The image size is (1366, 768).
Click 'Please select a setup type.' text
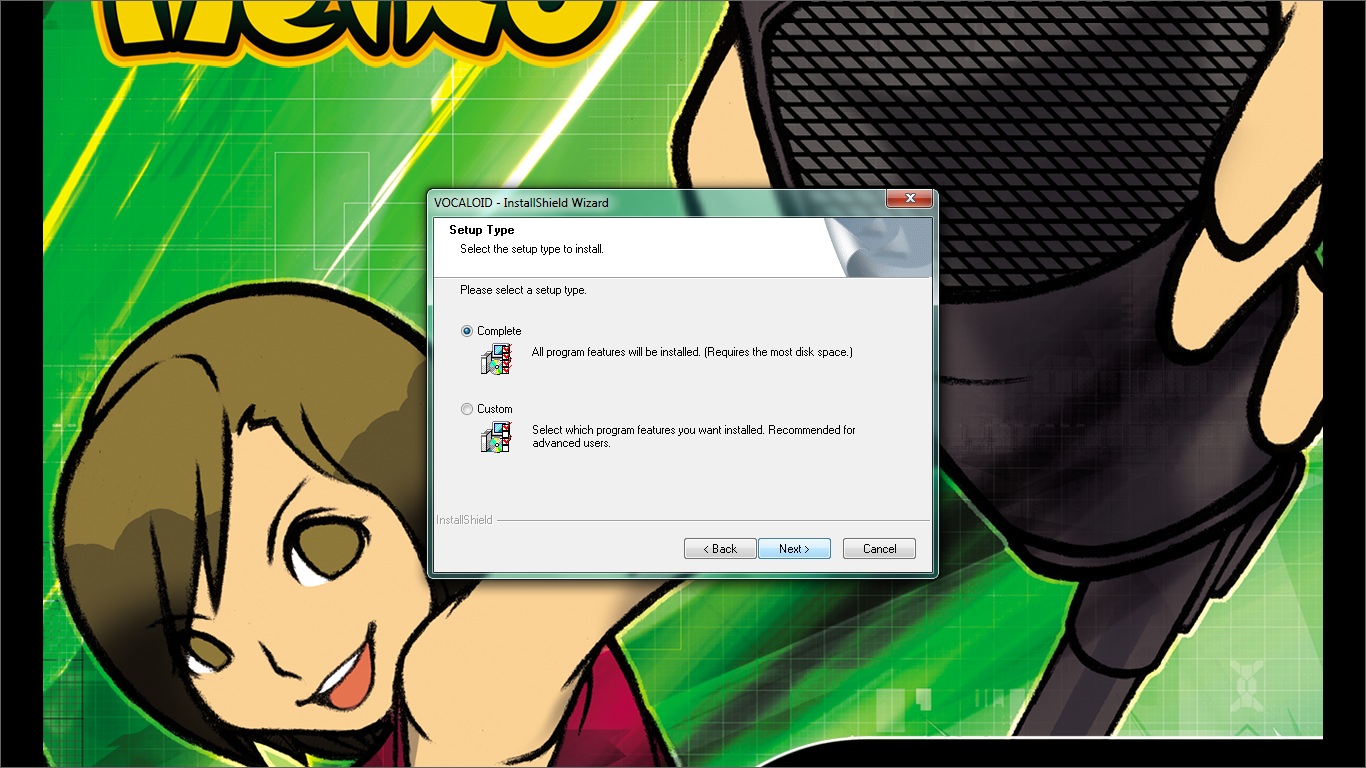pyautogui.click(x=523, y=290)
